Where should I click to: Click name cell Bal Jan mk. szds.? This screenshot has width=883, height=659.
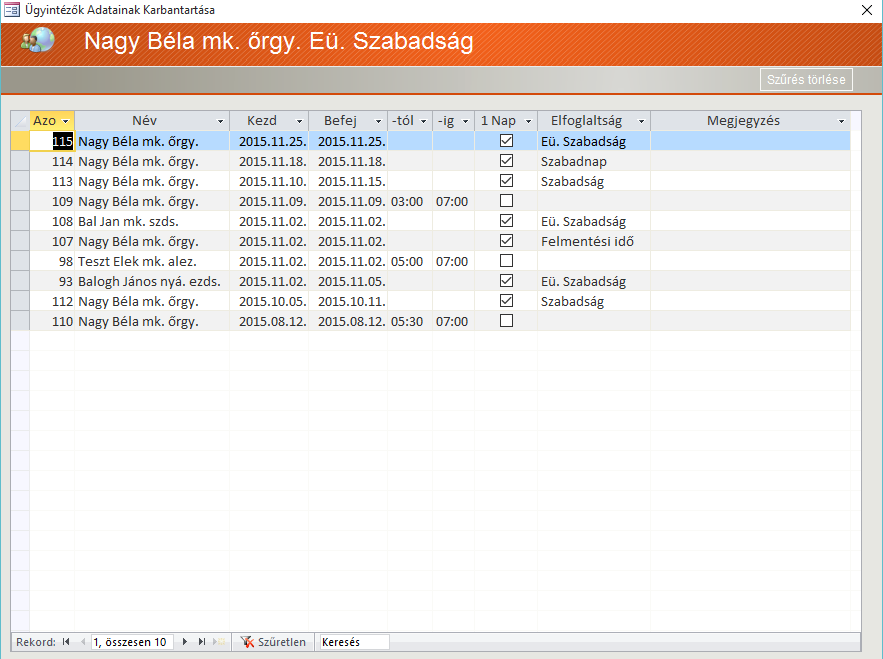[x=151, y=221]
